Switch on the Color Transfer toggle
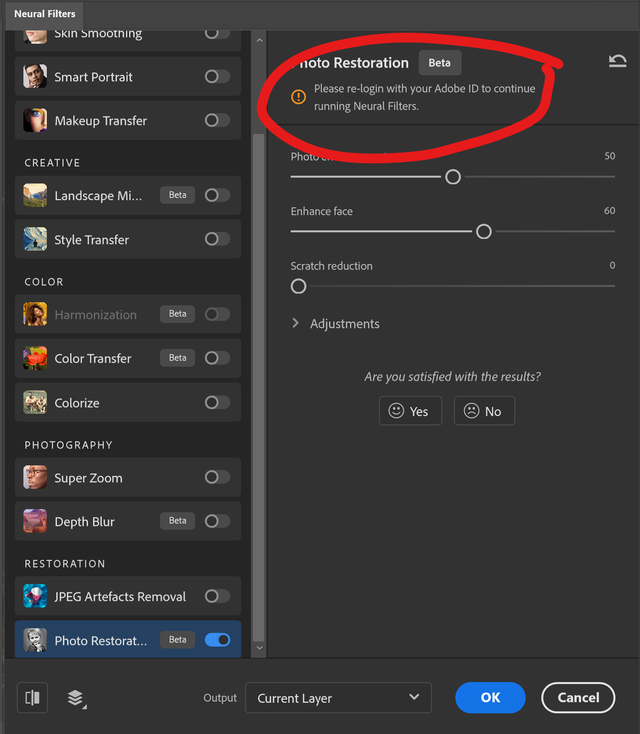Image resolution: width=640 pixels, height=734 pixels. pyautogui.click(x=217, y=358)
